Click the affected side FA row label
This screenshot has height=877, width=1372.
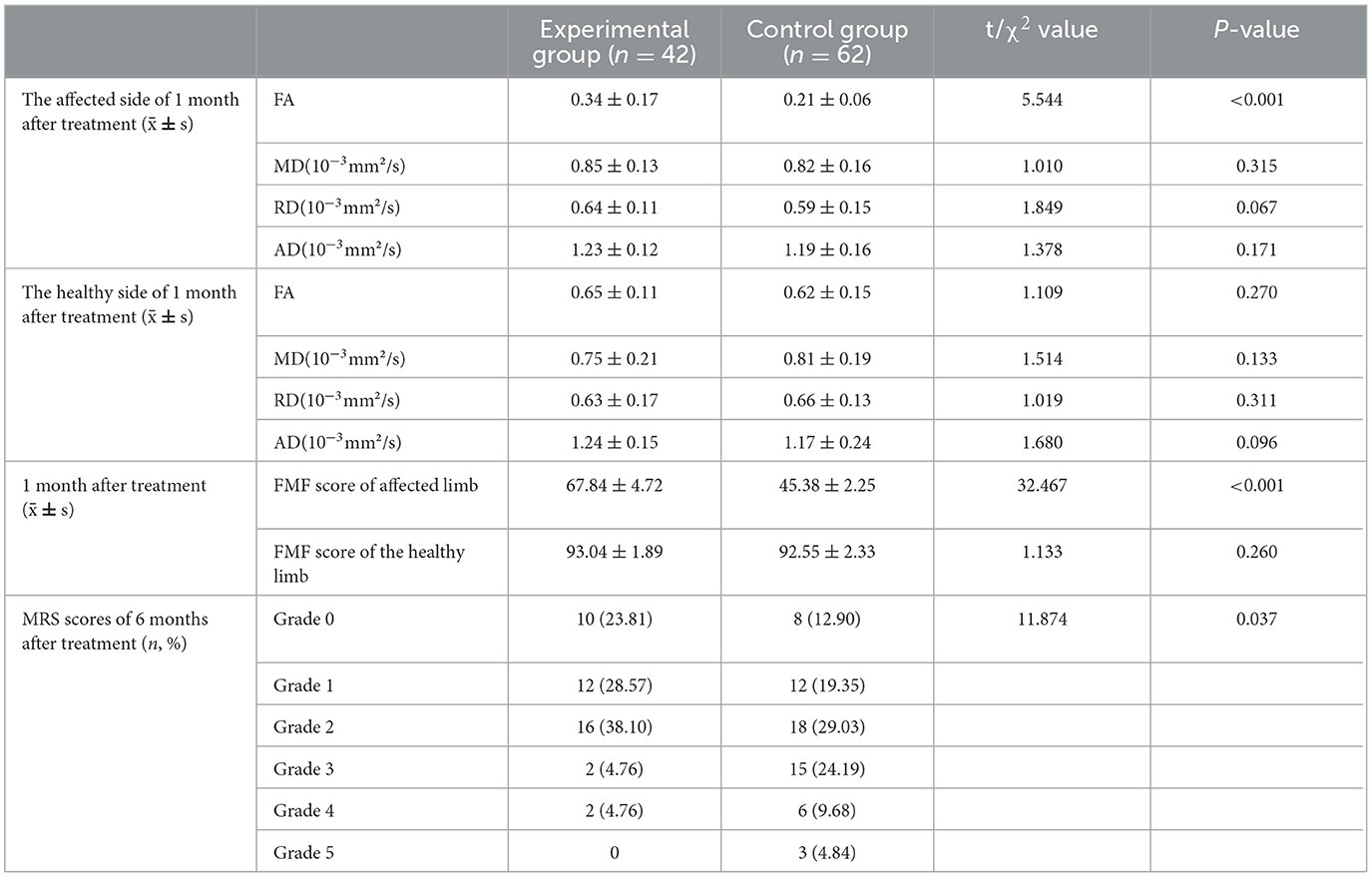pyautogui.click(x=284, y=100)
